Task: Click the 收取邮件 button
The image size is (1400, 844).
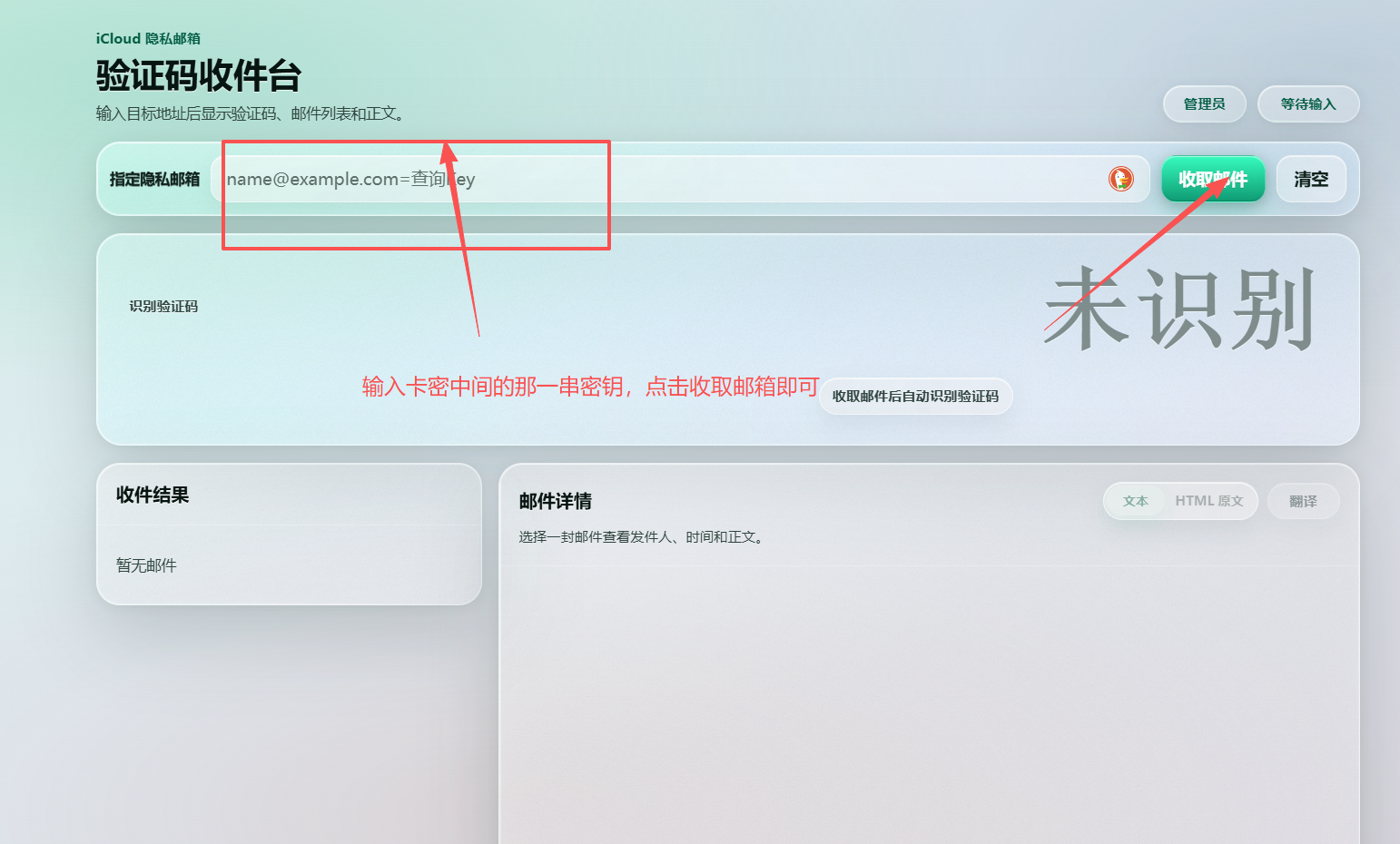Action: pyautogui.click(x=1213, y=179)
